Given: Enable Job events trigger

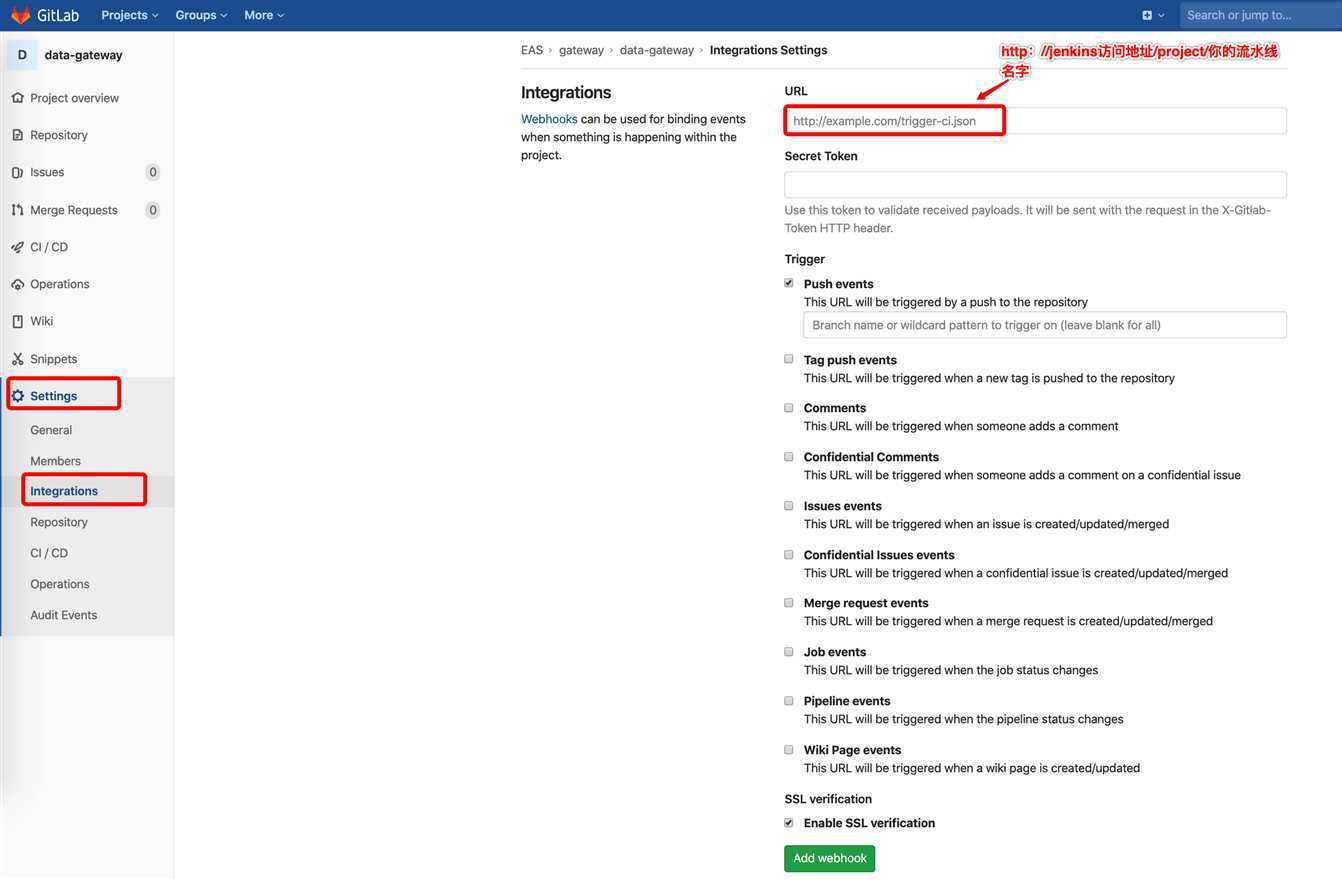Looking at the screenshot, I should coord(789,652).
